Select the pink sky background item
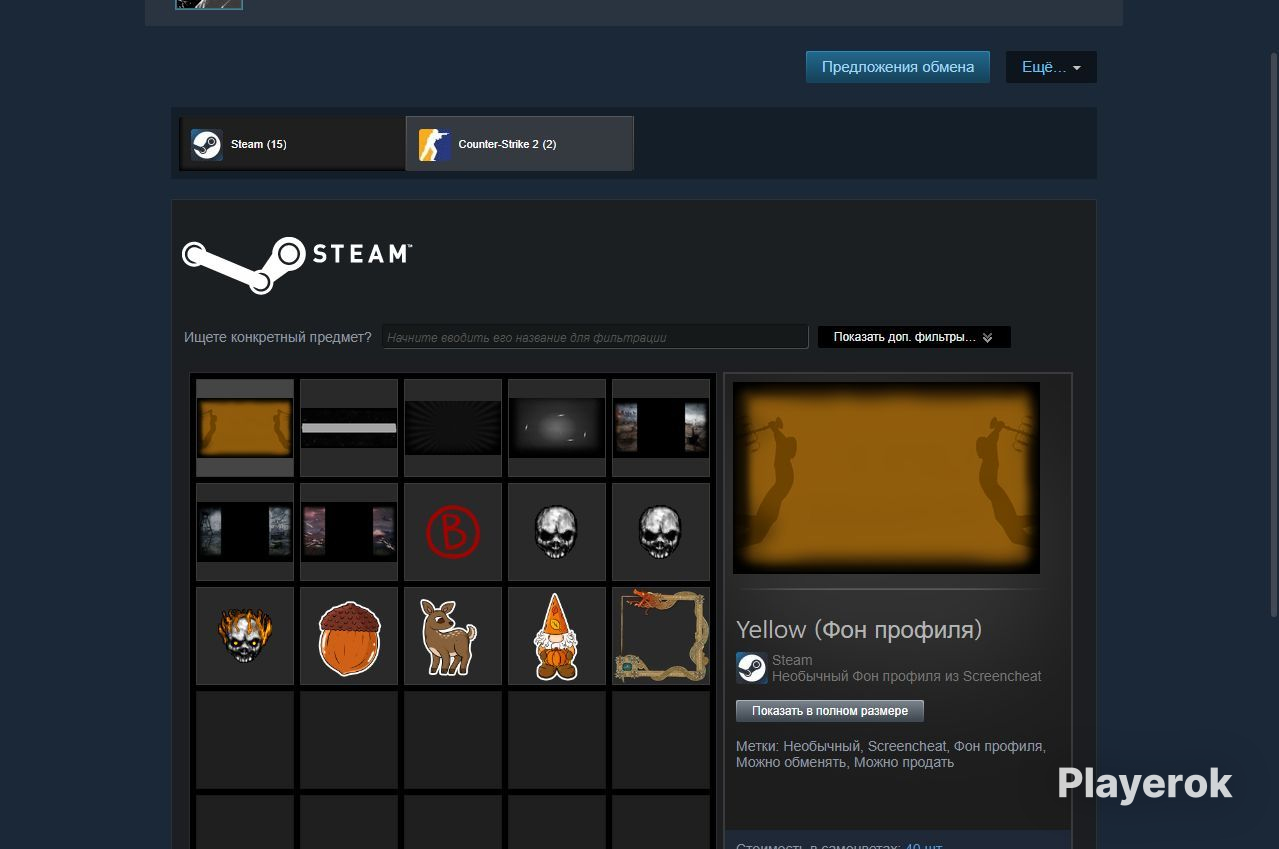The width and height of the screenshot is (1279, 849). coord(349,532)
